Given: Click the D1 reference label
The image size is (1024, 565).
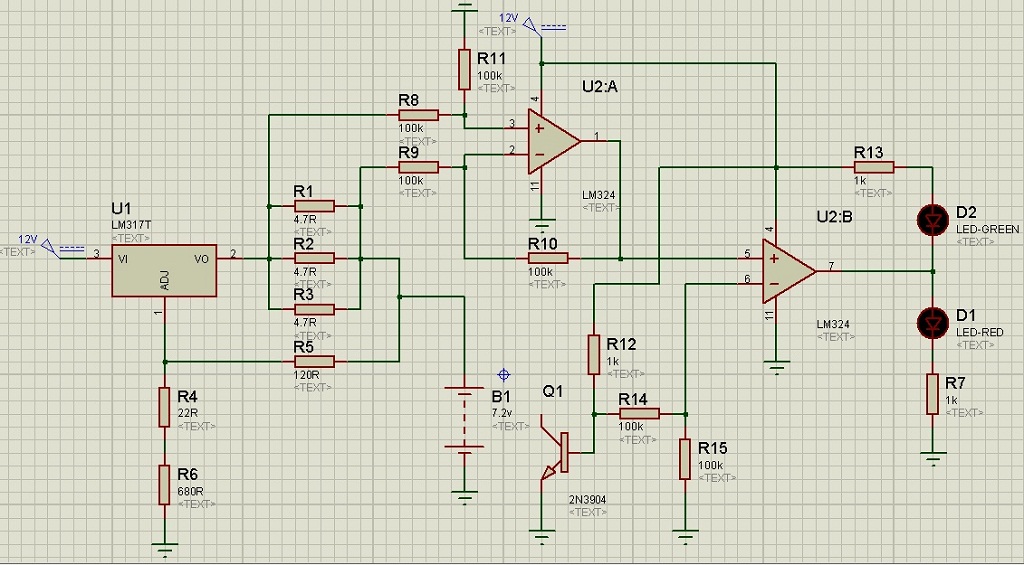Looking at the screenshot, I should [x=965, y=316].
